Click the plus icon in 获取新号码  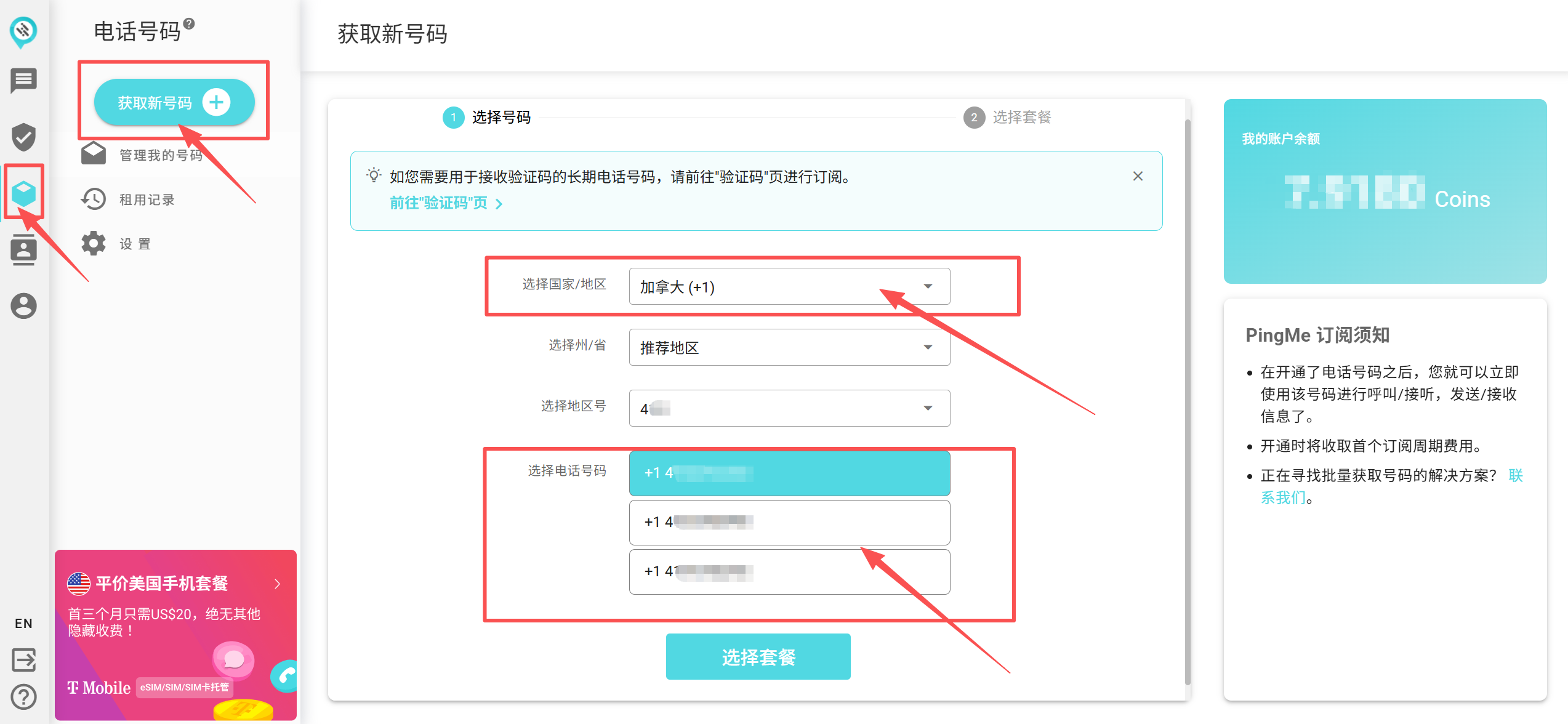[x=216, y=102]
